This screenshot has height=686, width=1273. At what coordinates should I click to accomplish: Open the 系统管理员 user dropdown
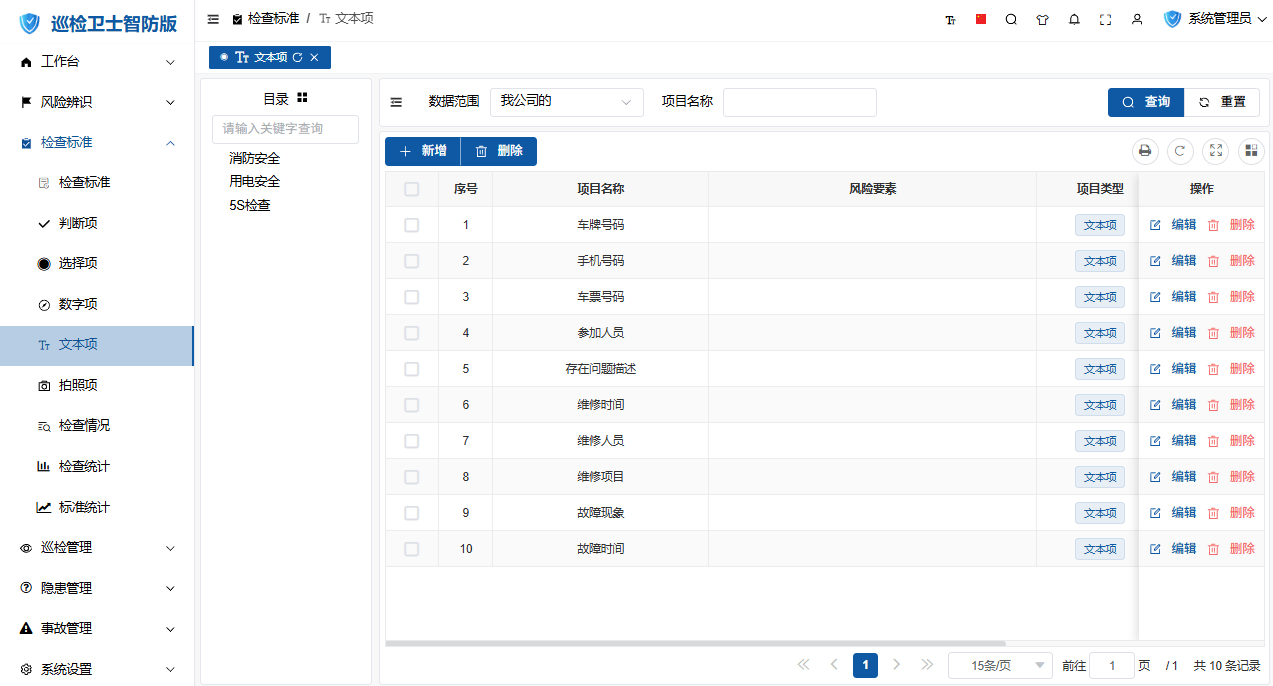point(1216,19)
